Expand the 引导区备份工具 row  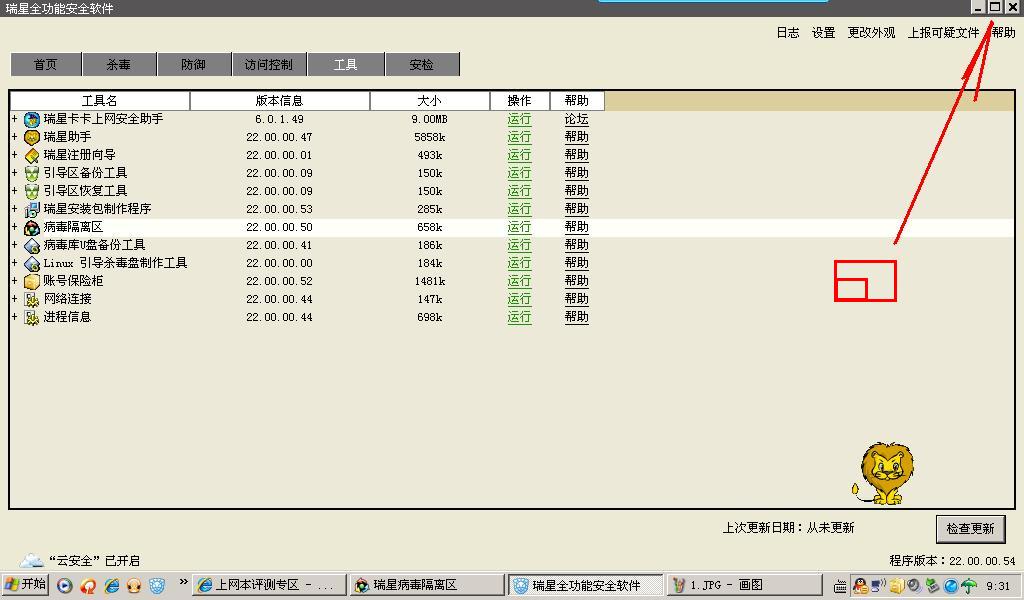14,173
